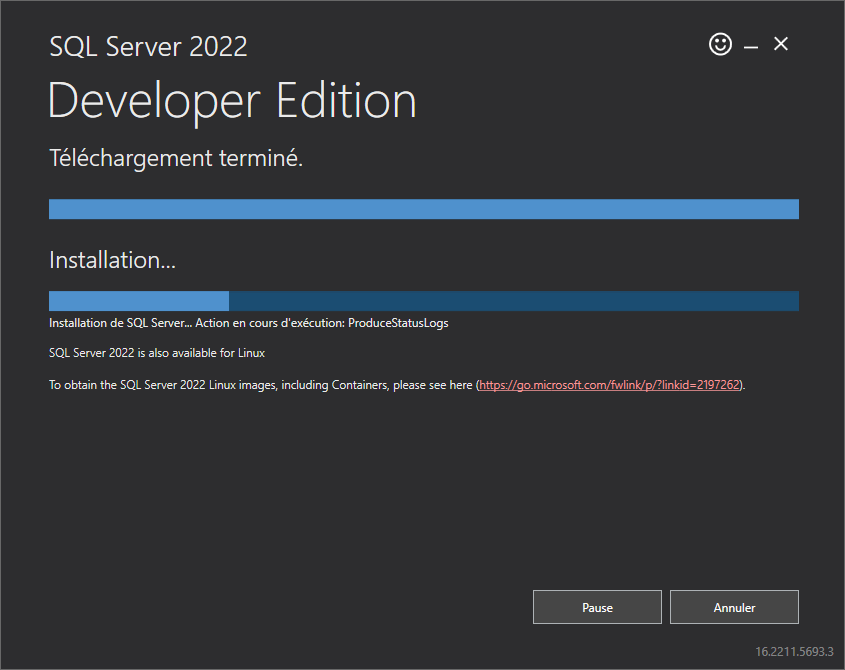845x670 pixels.
Task: Click the unfilled part of the Installation progress bar
Action: (514, 301)
